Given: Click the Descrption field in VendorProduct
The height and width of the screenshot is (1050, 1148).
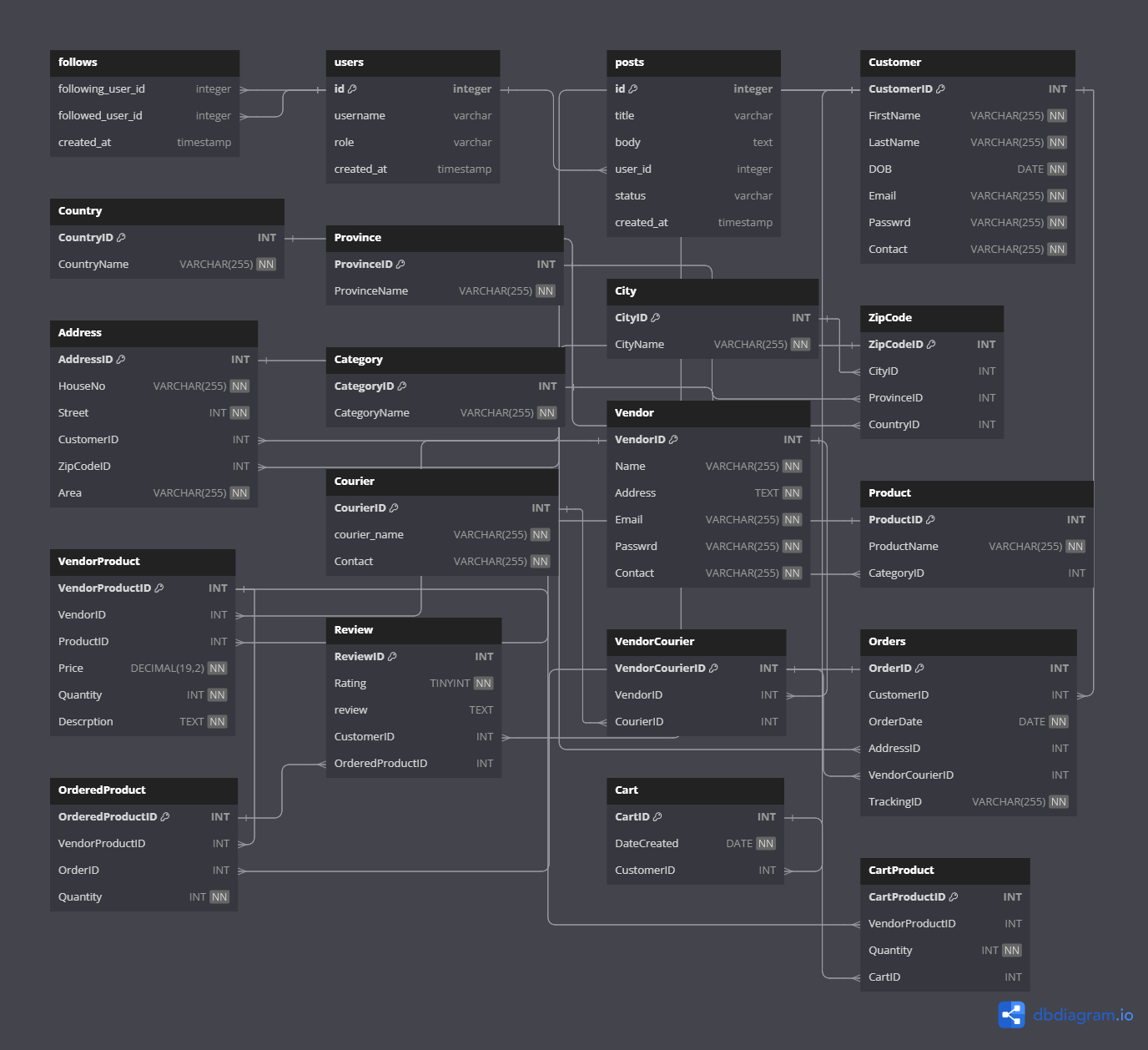Looking at the screenshot, I should [x=143, y=722].
